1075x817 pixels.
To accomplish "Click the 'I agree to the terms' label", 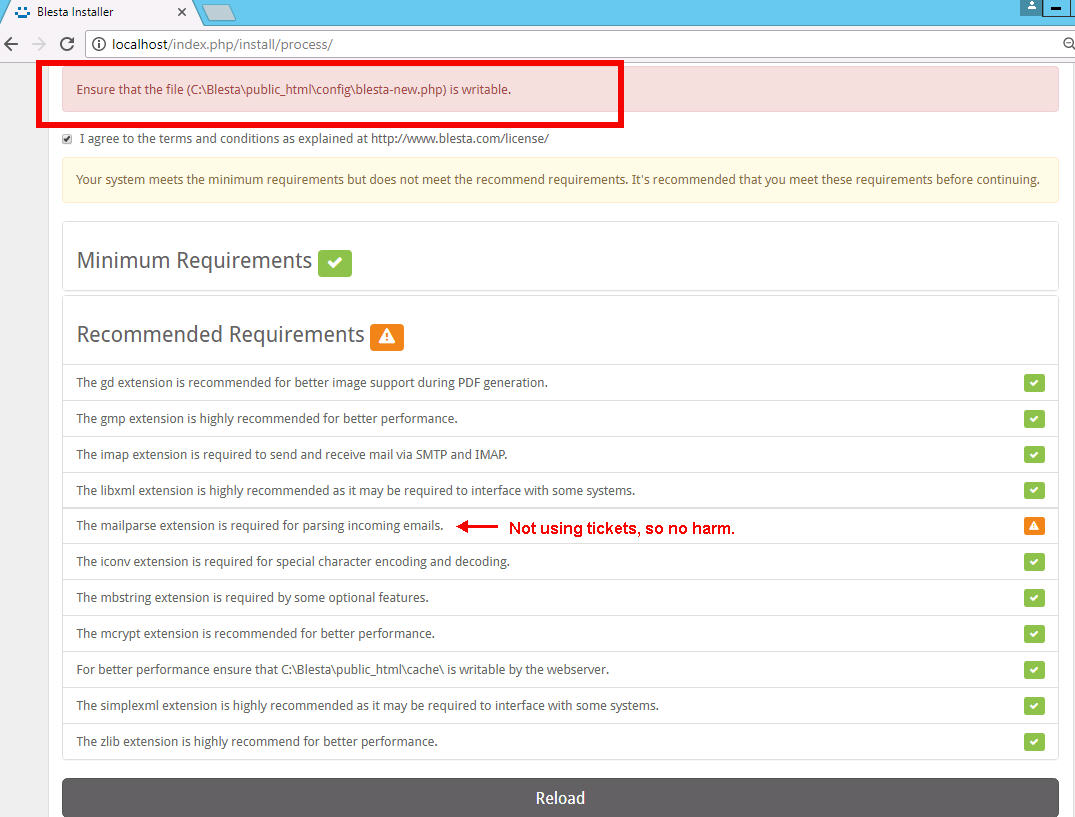I will coord(314,139).
